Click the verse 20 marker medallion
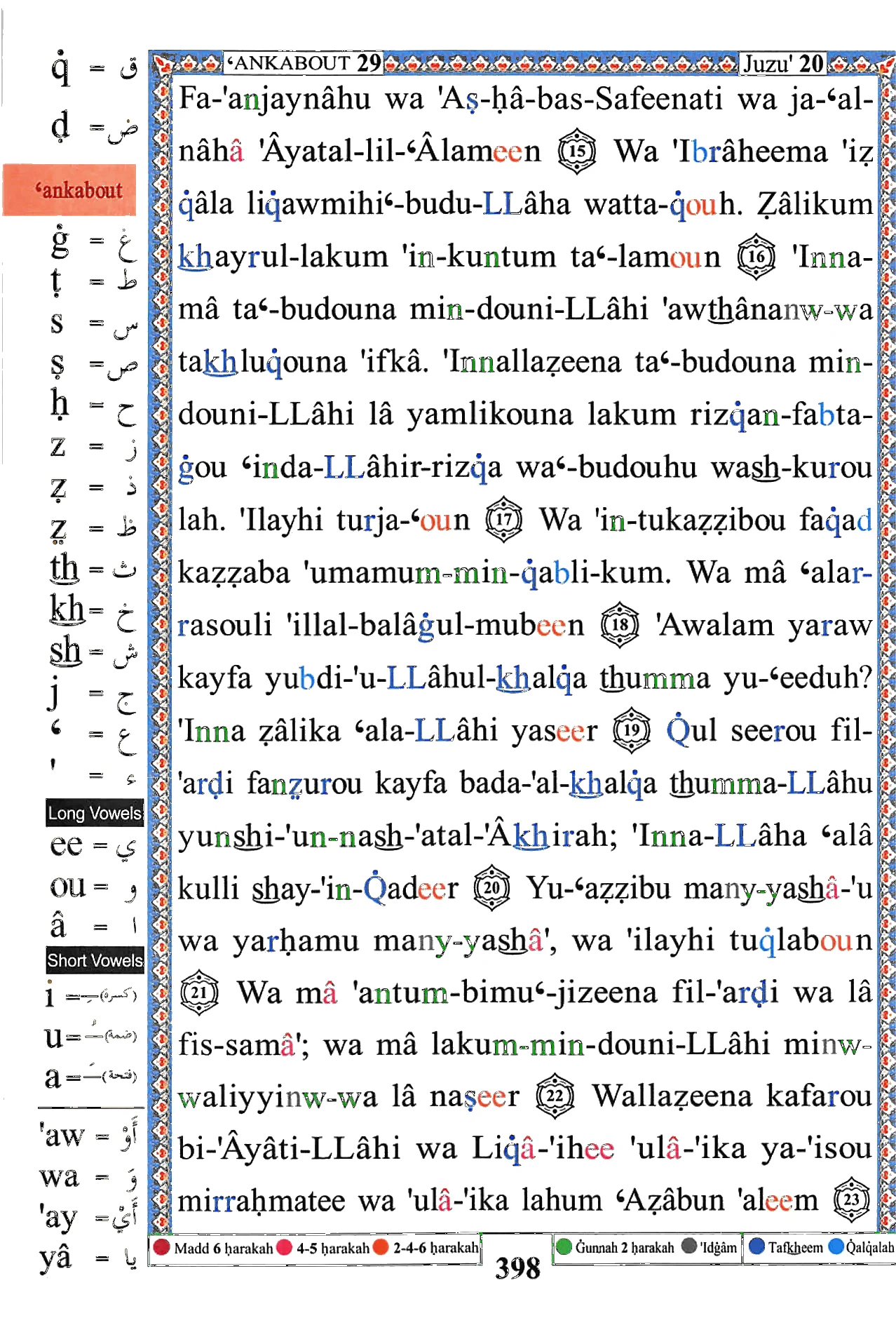This screenshot has height=1325, width=896. (x=492, y=888)
